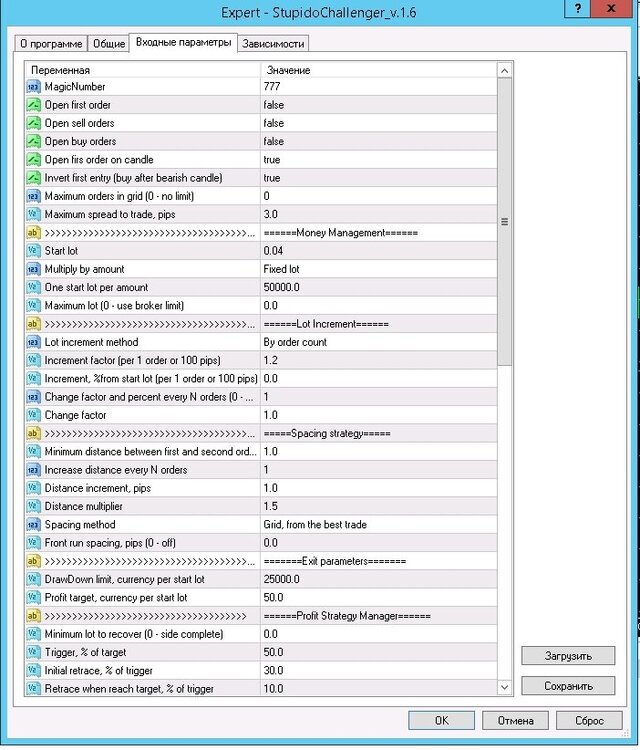Open the Зависимости tab

[273, 44]
